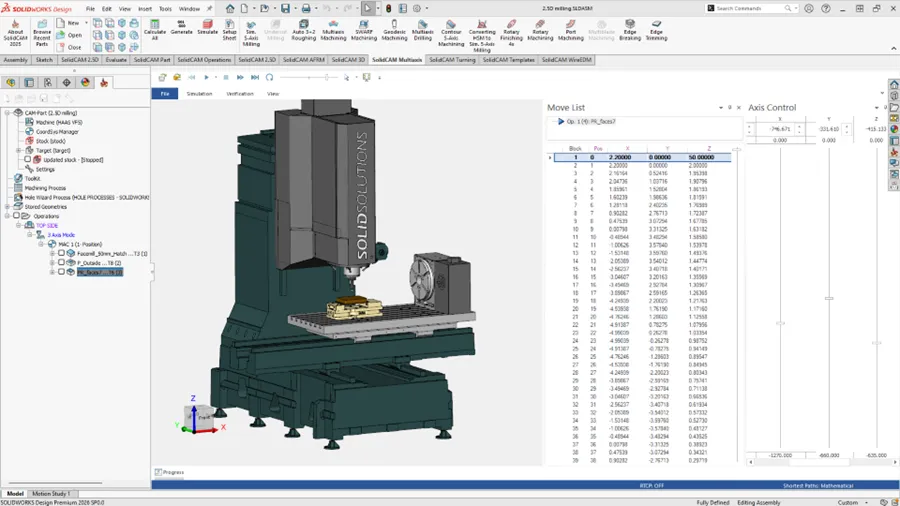Collapse the ribbon with the chevron
The width and height of the screenshot is (900, 506).
point(894,48)
